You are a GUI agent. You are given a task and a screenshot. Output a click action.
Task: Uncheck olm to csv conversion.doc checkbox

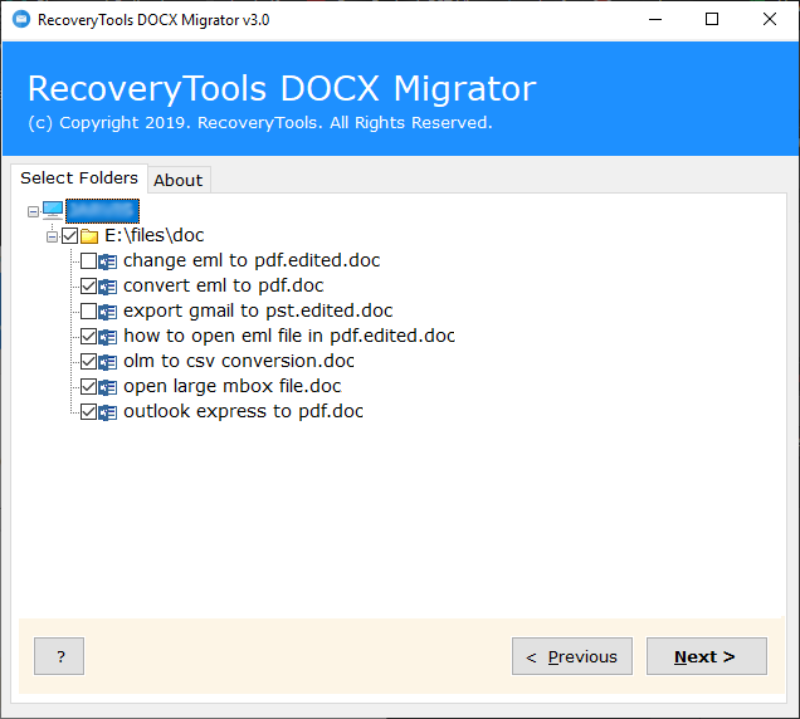pos(89,361)
